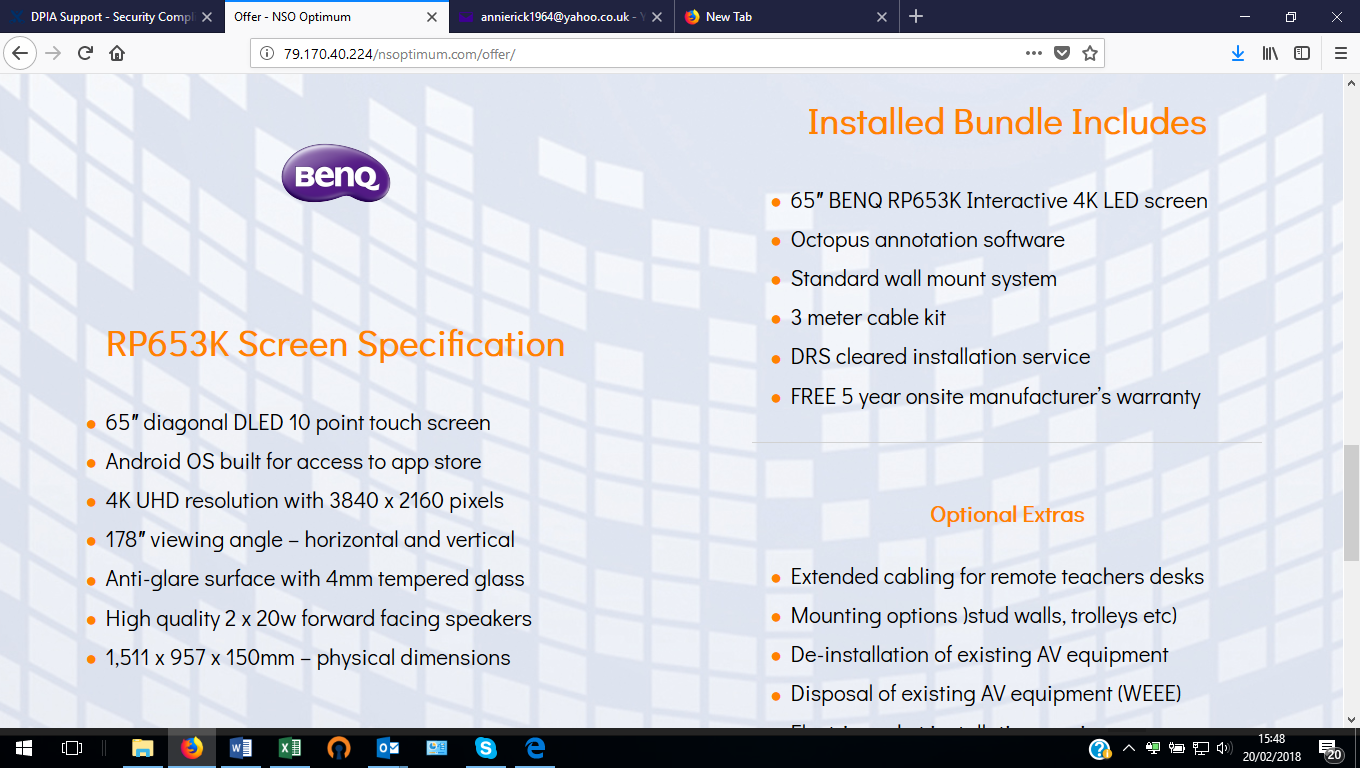Open Task View on the taskbar
This screenshot has width=1360, height=768.
pyautogui.click(x=72, y=748)
